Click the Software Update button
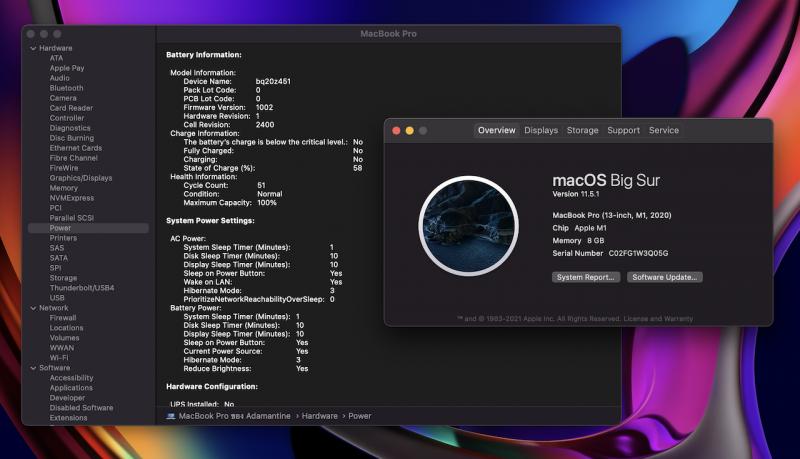This screenshot has width=800, height=459. coord(664,277)
